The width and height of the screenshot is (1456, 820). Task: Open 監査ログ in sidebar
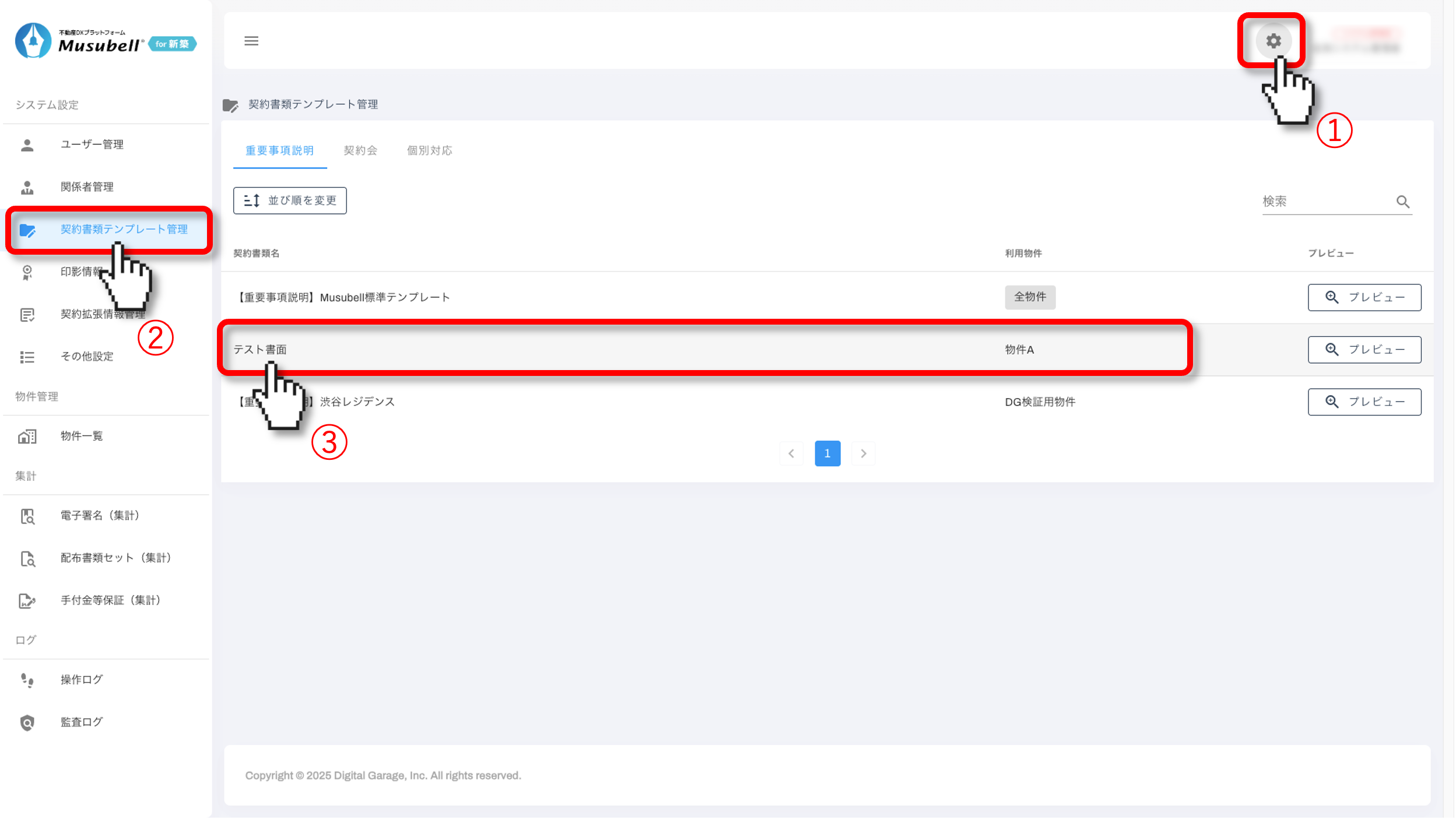(82, 722)
